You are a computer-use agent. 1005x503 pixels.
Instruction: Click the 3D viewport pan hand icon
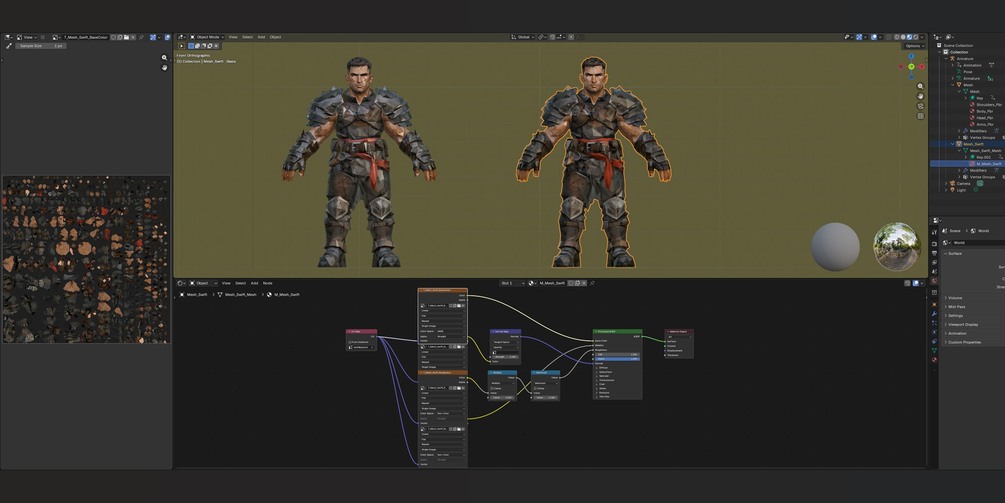(x=920, y=96)
